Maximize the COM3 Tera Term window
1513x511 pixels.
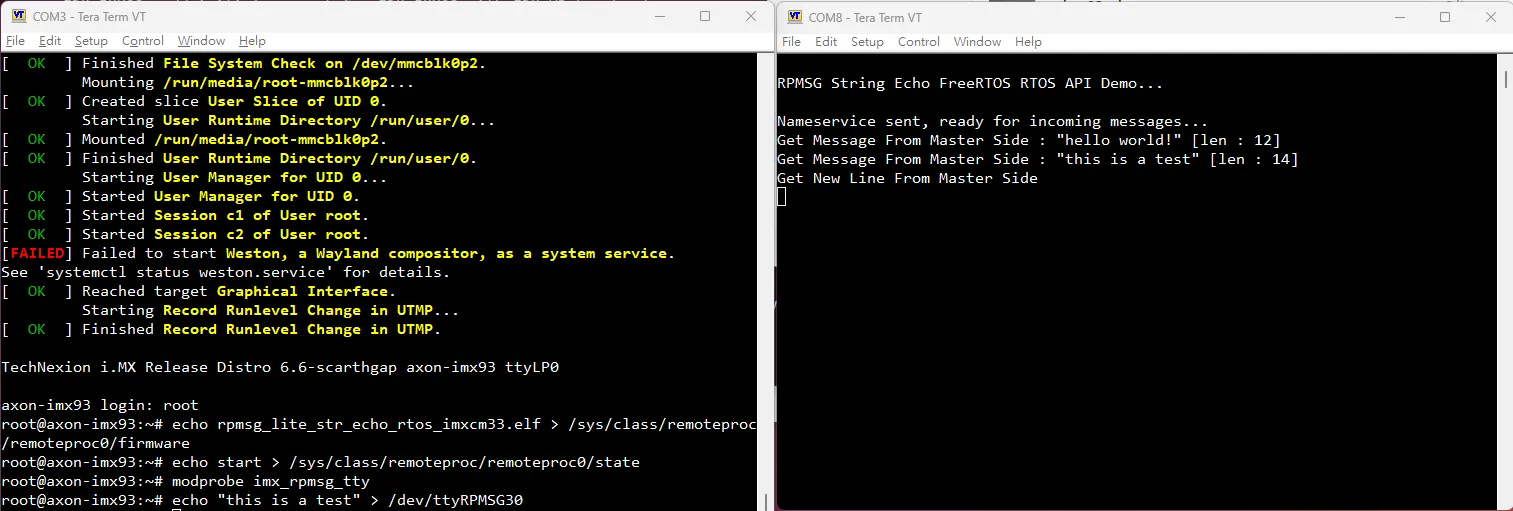coord(705,17)
